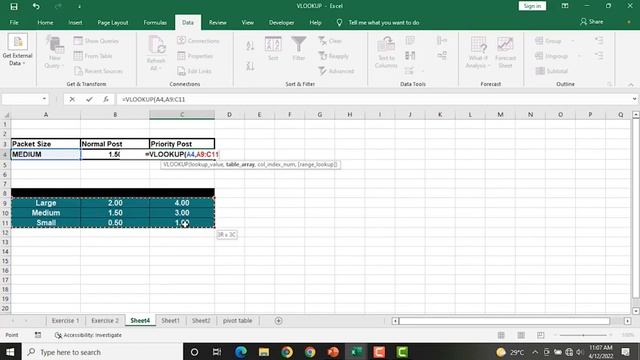
Task: Click the Hide Detail outline icon
Action: (x=599, y=56)
